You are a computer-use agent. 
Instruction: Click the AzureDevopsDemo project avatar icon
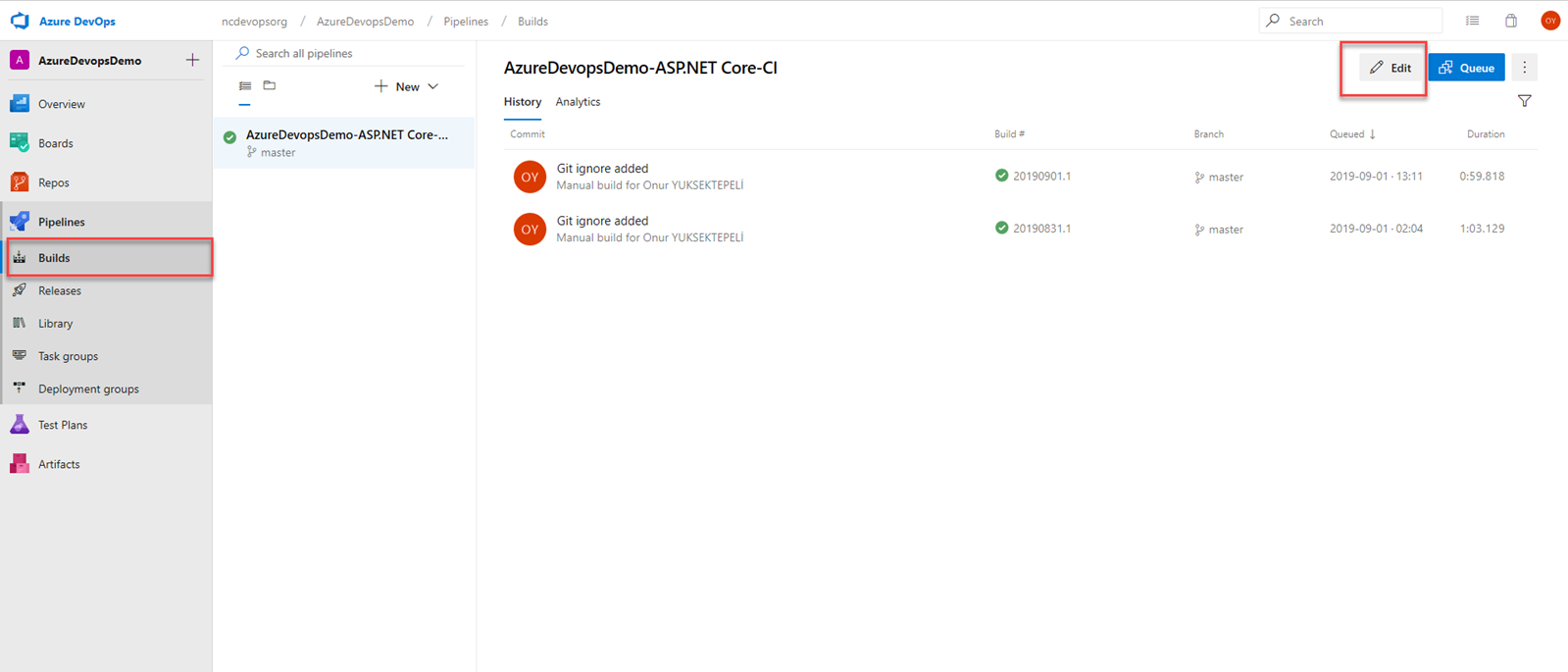coord(20,60)
